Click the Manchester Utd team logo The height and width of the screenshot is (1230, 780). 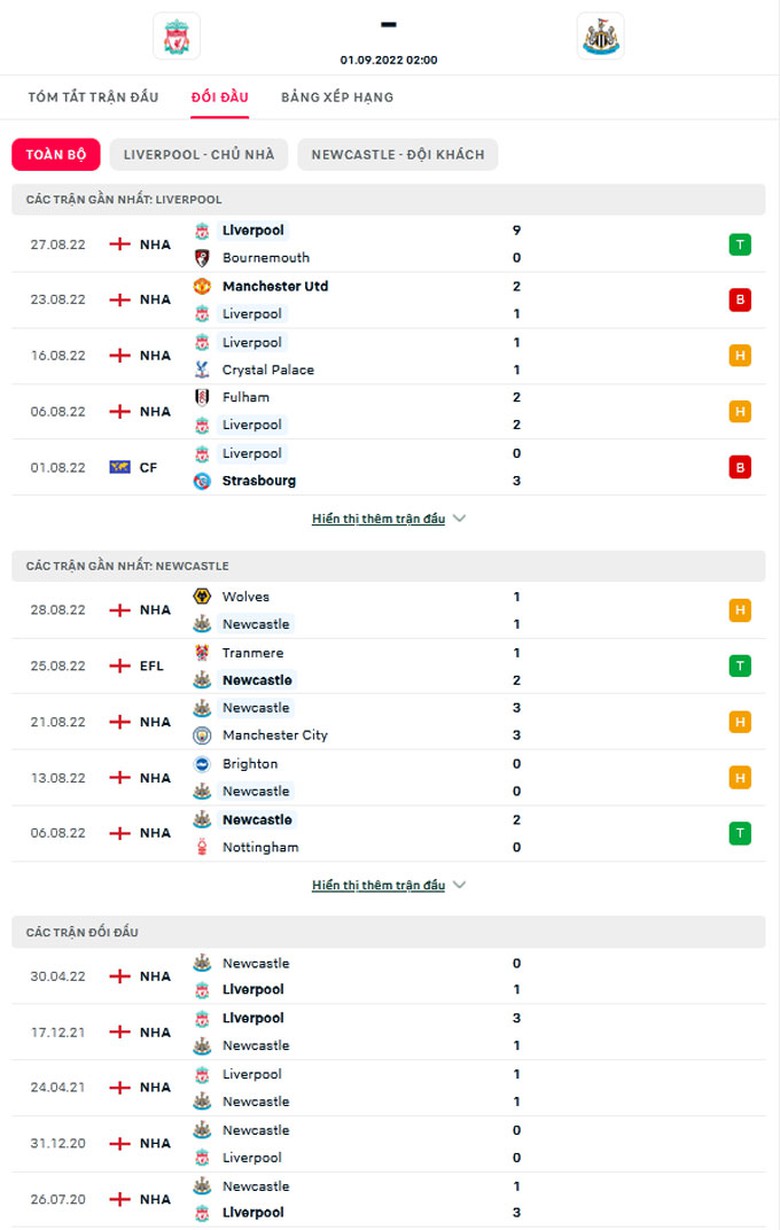coord(202,286)
